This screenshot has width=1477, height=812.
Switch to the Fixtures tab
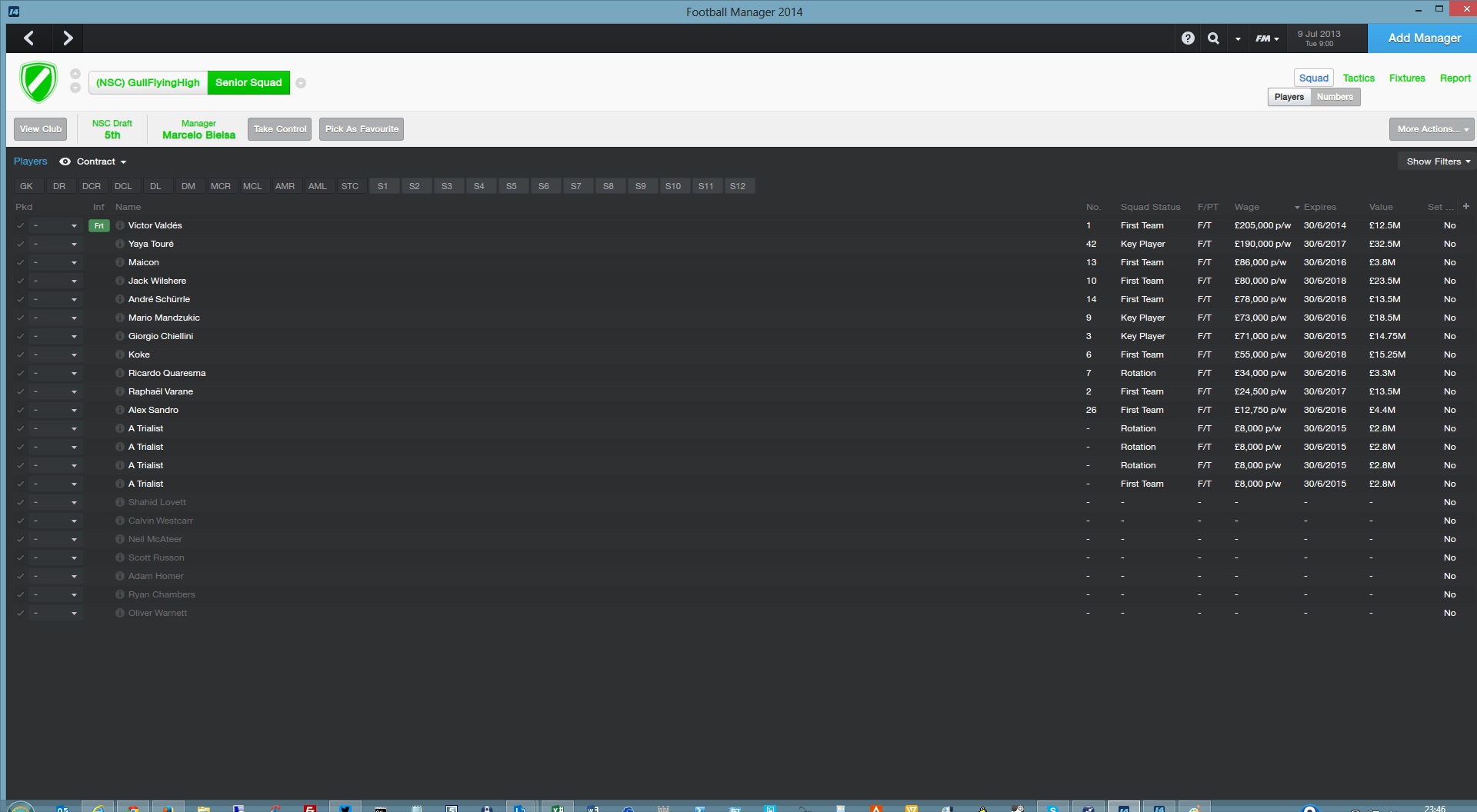1407,78
